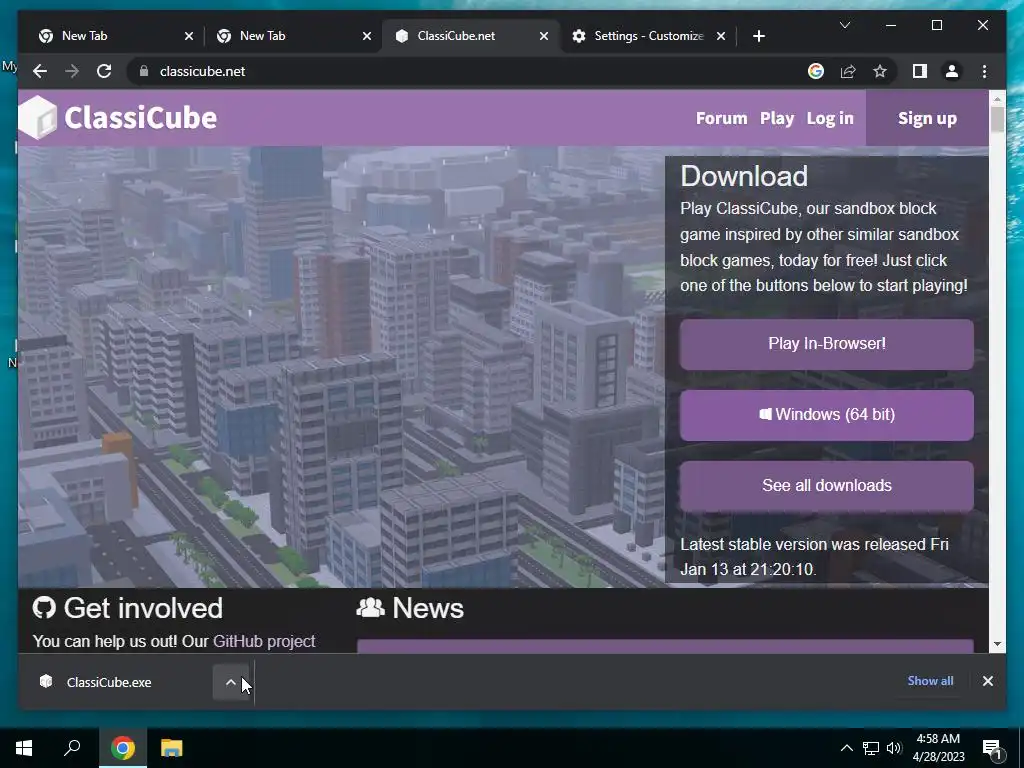The width and height of the screenshot is (1024, 768).
Task: Show all downloads
Action: [x=930, y=680]
